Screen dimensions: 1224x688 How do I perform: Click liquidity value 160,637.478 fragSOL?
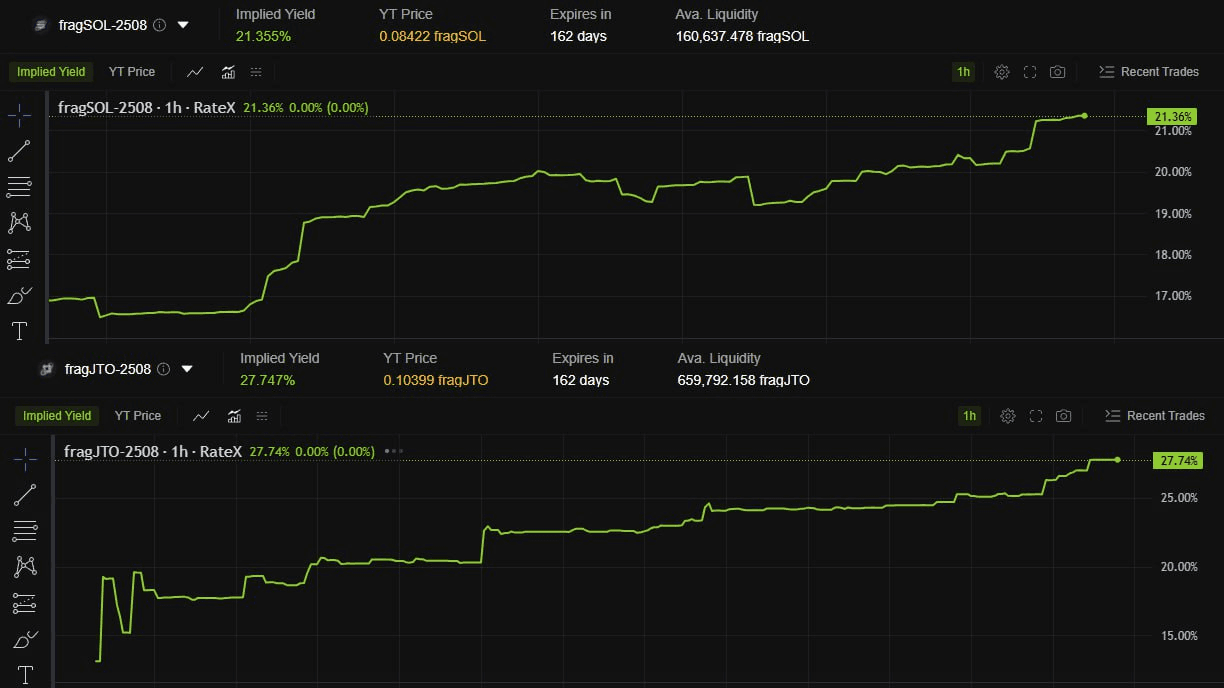(742, 36)
